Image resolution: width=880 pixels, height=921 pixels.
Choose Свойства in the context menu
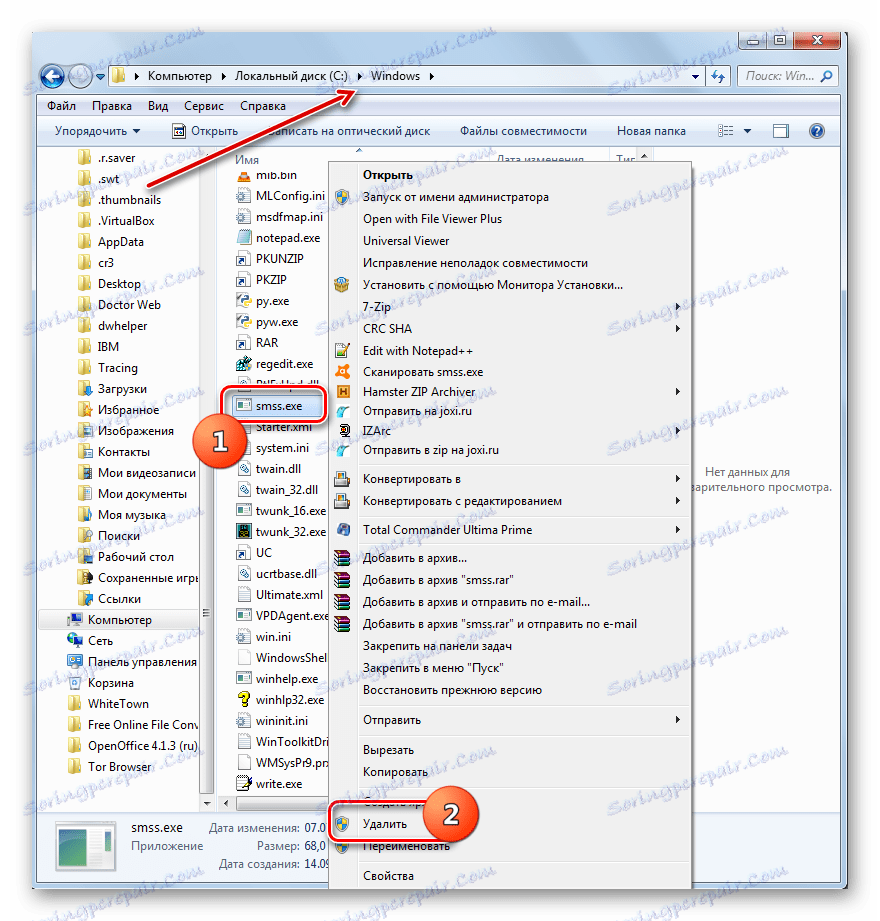coord(388,875)
